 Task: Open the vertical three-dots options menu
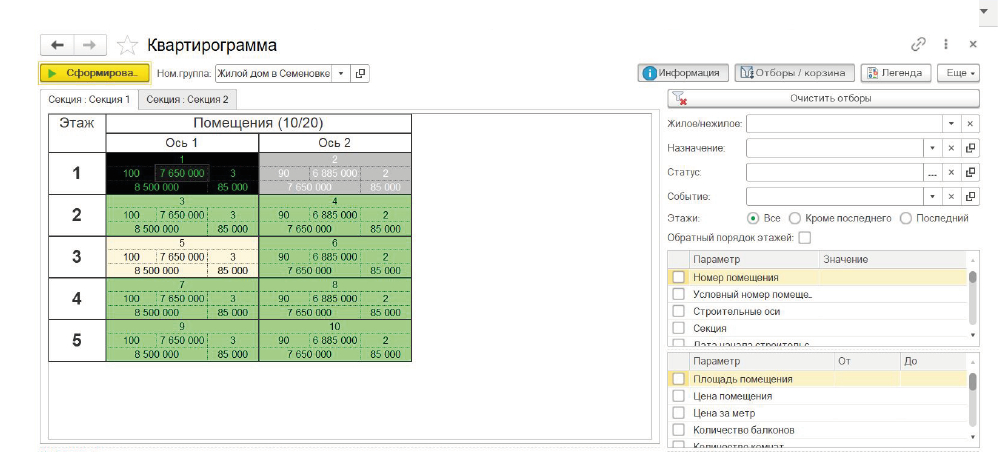pos(946,45)
